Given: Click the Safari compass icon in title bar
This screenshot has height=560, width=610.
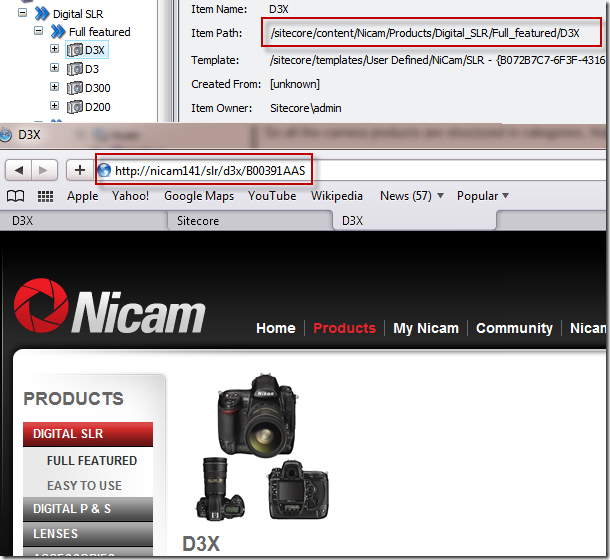Looking at the screenshot, I should (x=6, y=135).
